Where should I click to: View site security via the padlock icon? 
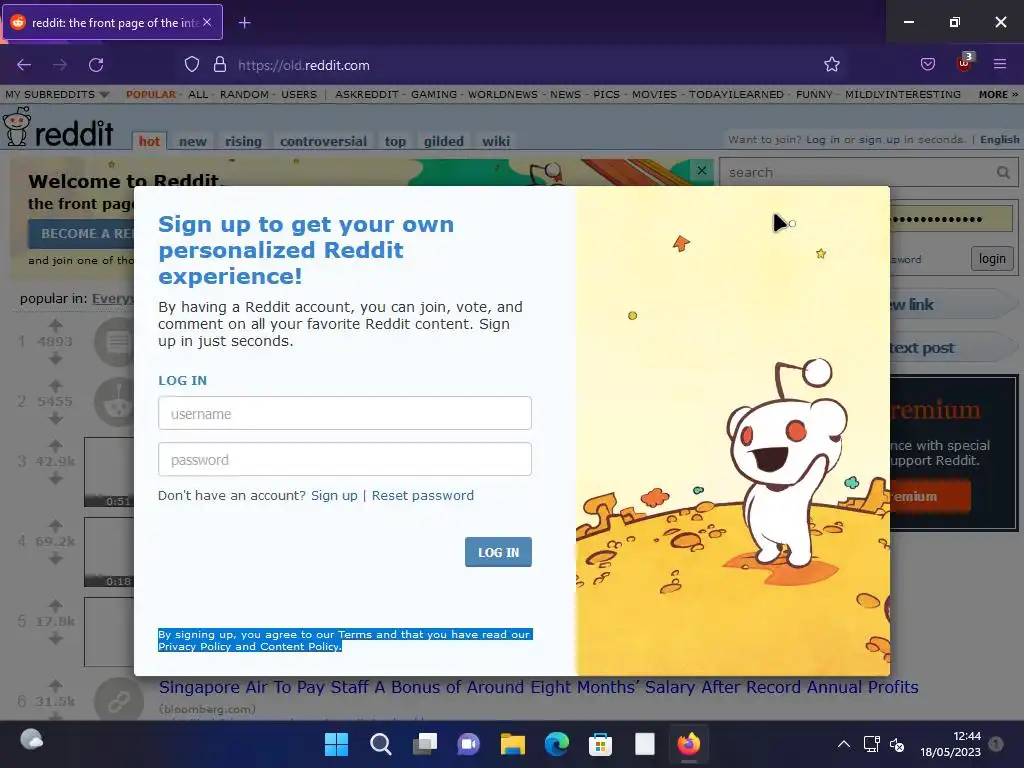[x=220, y=65]
